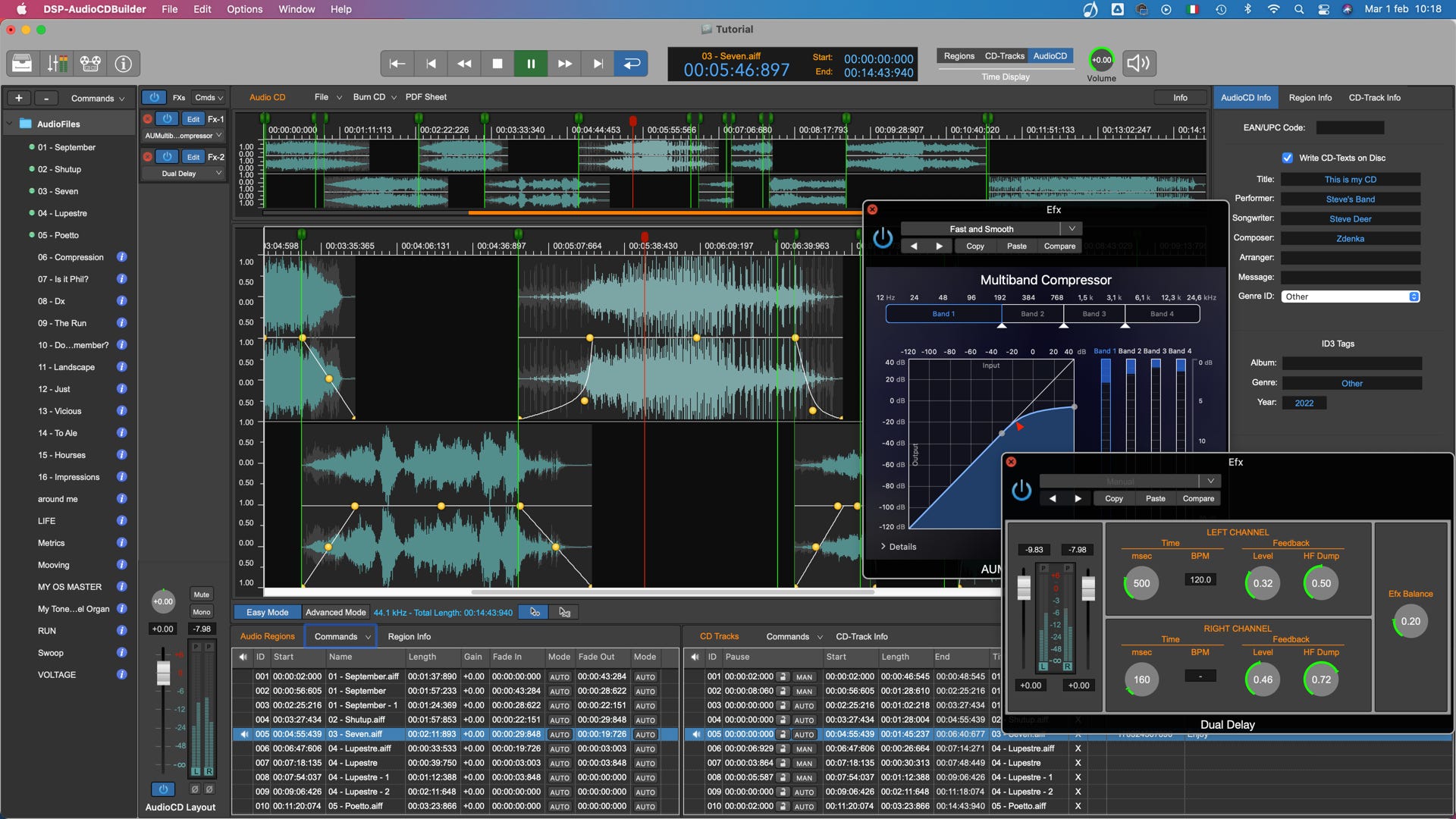Open the Options menu in menu bar
This screenshot has height=819, width=1456.
(x=244, y=9)
